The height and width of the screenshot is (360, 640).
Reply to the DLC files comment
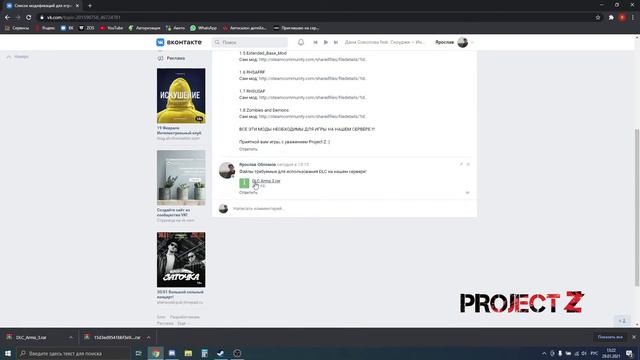pyautogui.click(x=248, y=193)
